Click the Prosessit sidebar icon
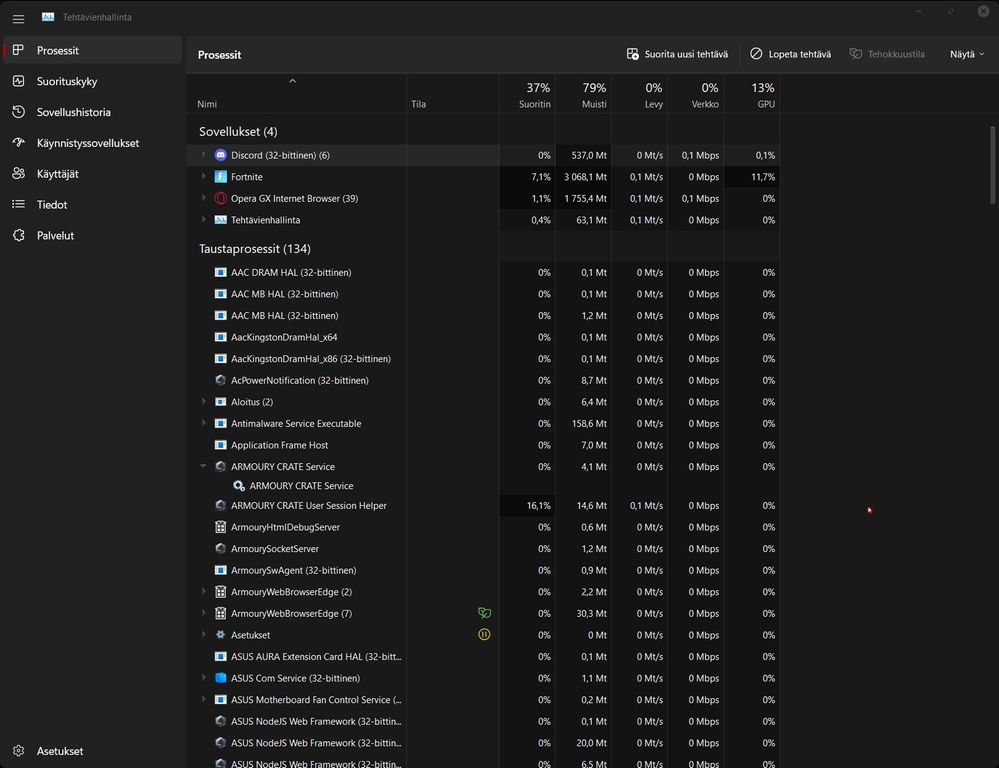999x768 pixels. (x=18, y=50)
